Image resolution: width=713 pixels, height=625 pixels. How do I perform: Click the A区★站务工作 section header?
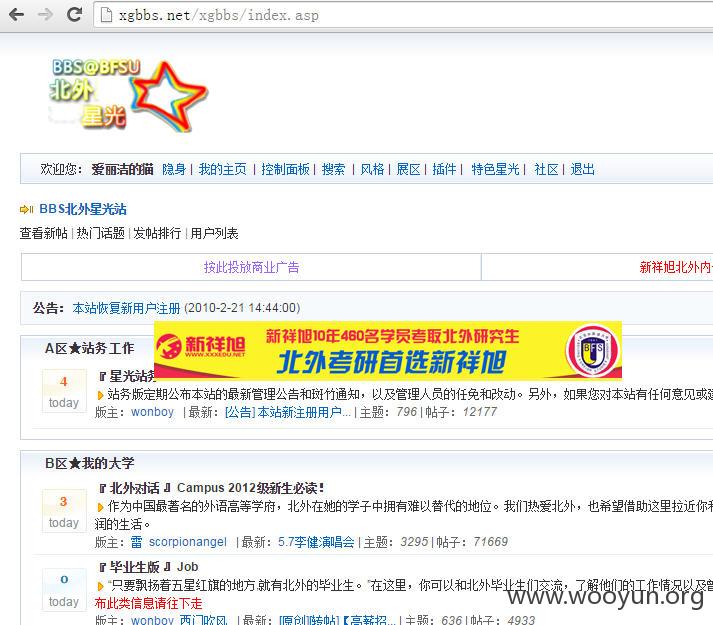coord(90,348)
